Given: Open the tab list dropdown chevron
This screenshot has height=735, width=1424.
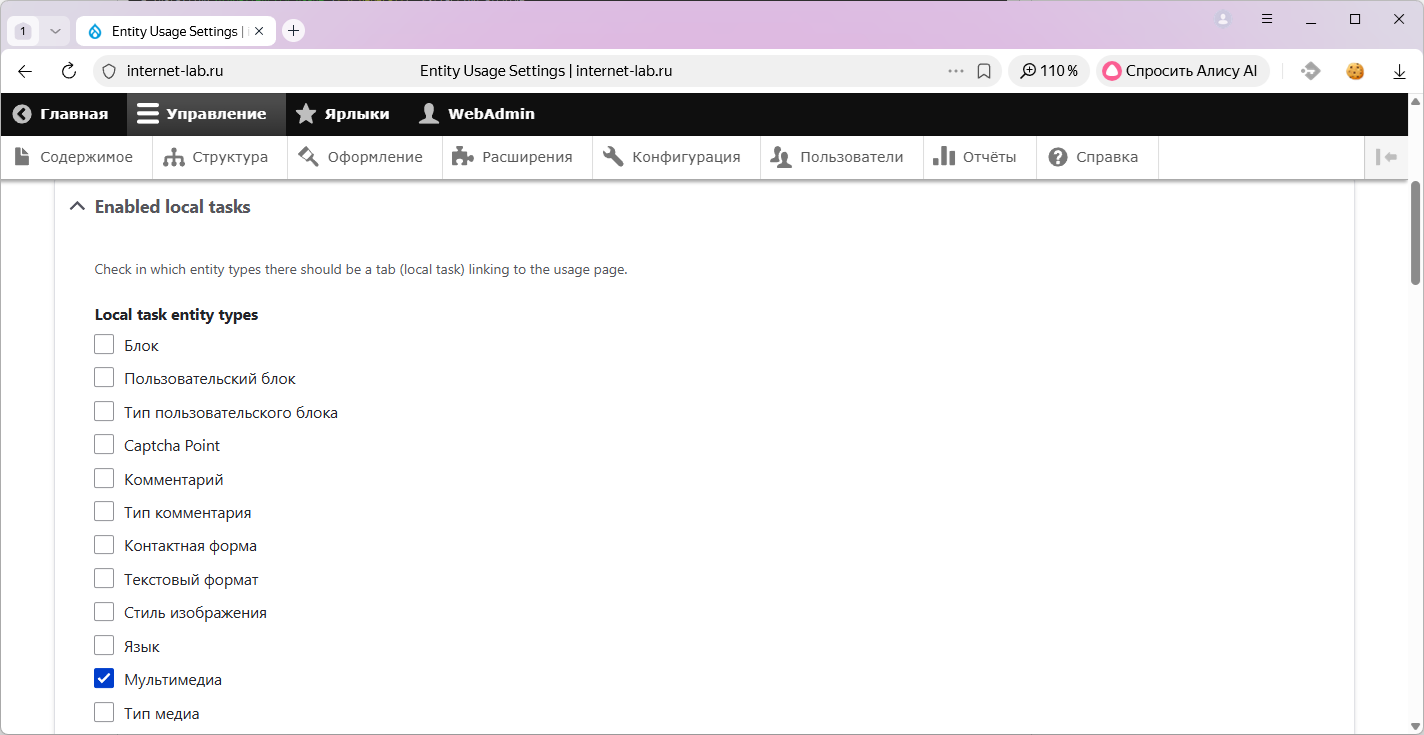Looking at the screenshot, I should point(56,31).
